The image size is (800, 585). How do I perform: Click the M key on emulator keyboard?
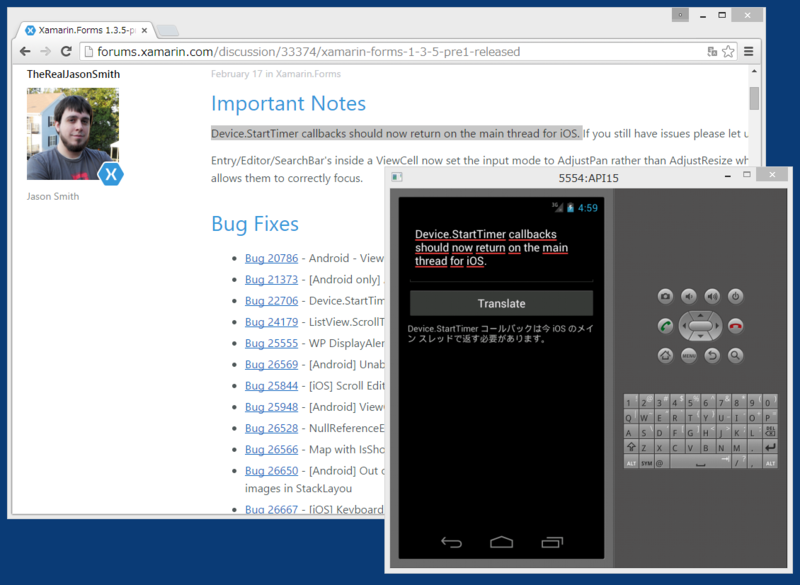tap(739, 447)
